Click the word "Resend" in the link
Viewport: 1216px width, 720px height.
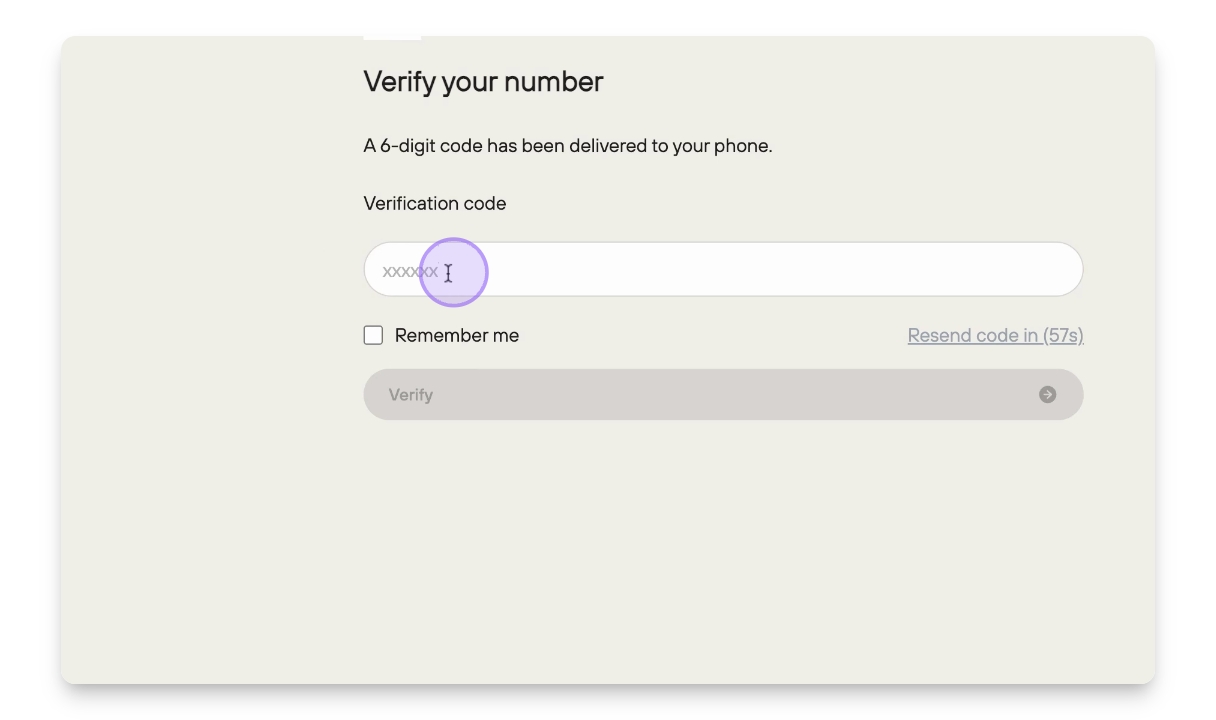click(939, 336)
